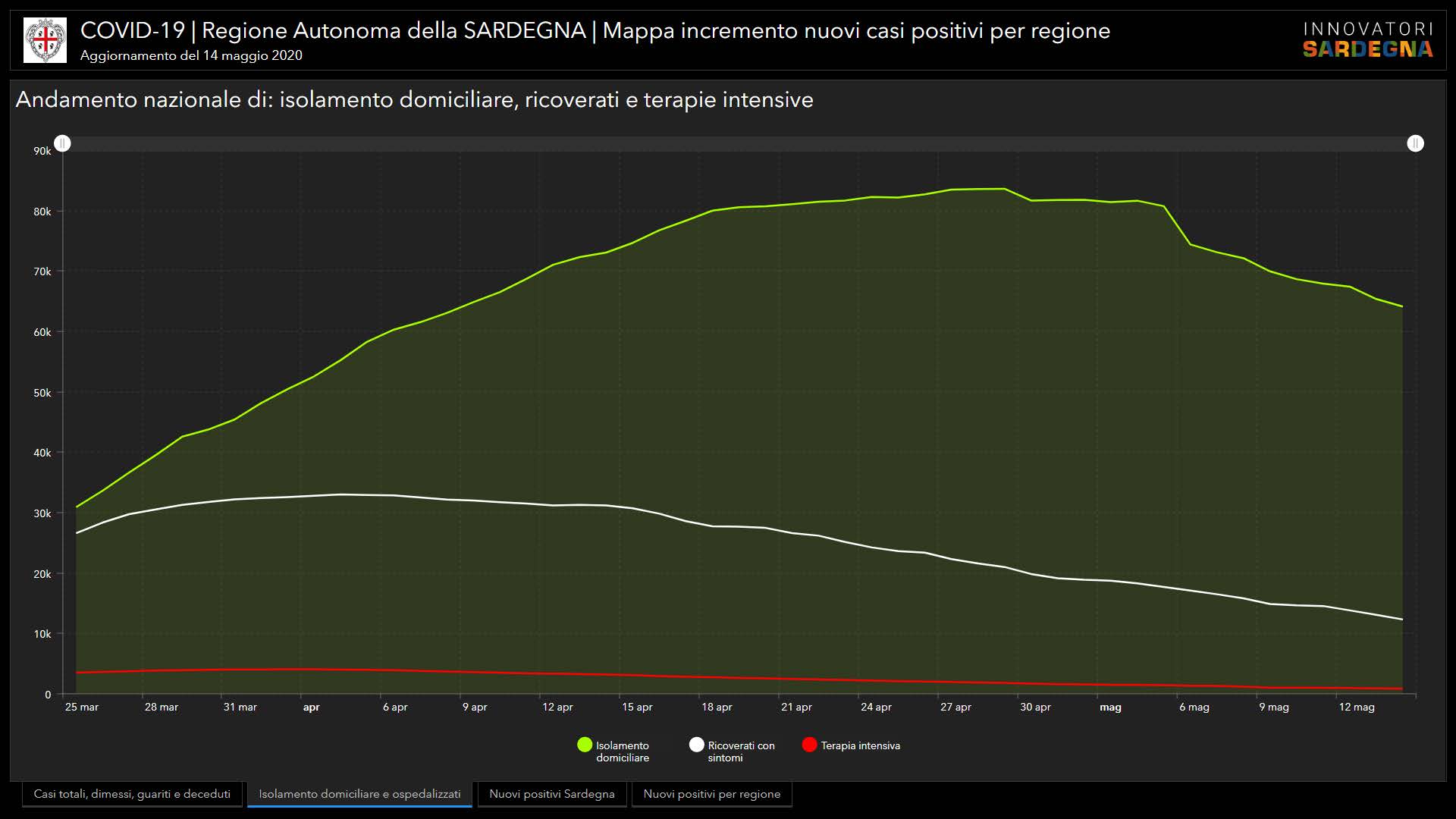Grab the right time range slider handle
This screenshot has height=819, width=1456.
(1415, 143)
